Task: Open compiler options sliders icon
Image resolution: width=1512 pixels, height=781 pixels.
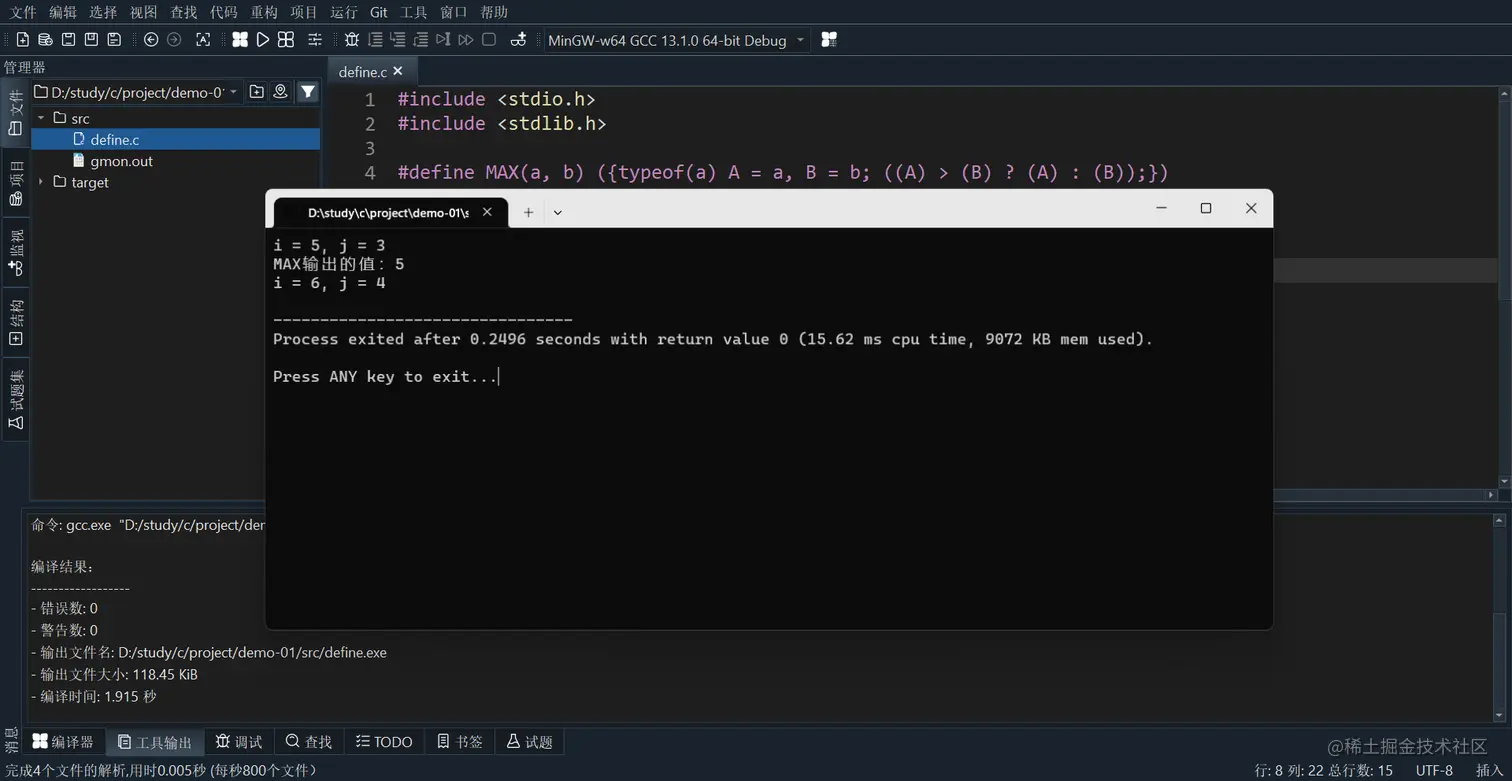Action: coord(315,40)
